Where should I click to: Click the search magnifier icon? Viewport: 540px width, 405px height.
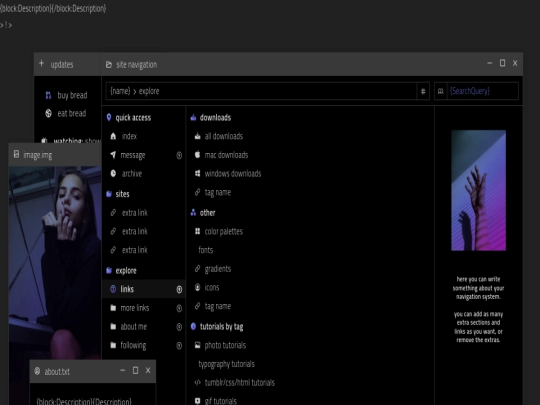click(440, 91)
